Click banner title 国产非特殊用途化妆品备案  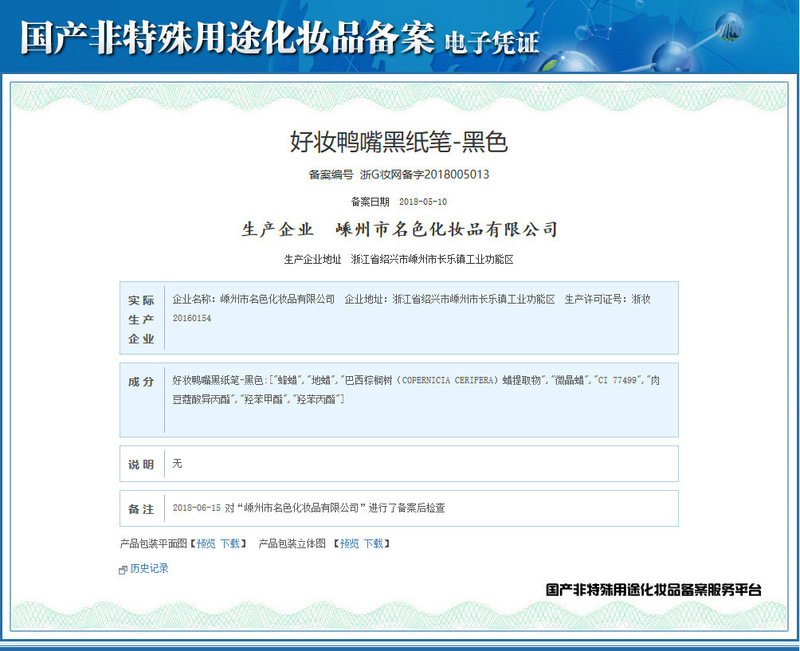pyautogui.click(x=228, y=37)
